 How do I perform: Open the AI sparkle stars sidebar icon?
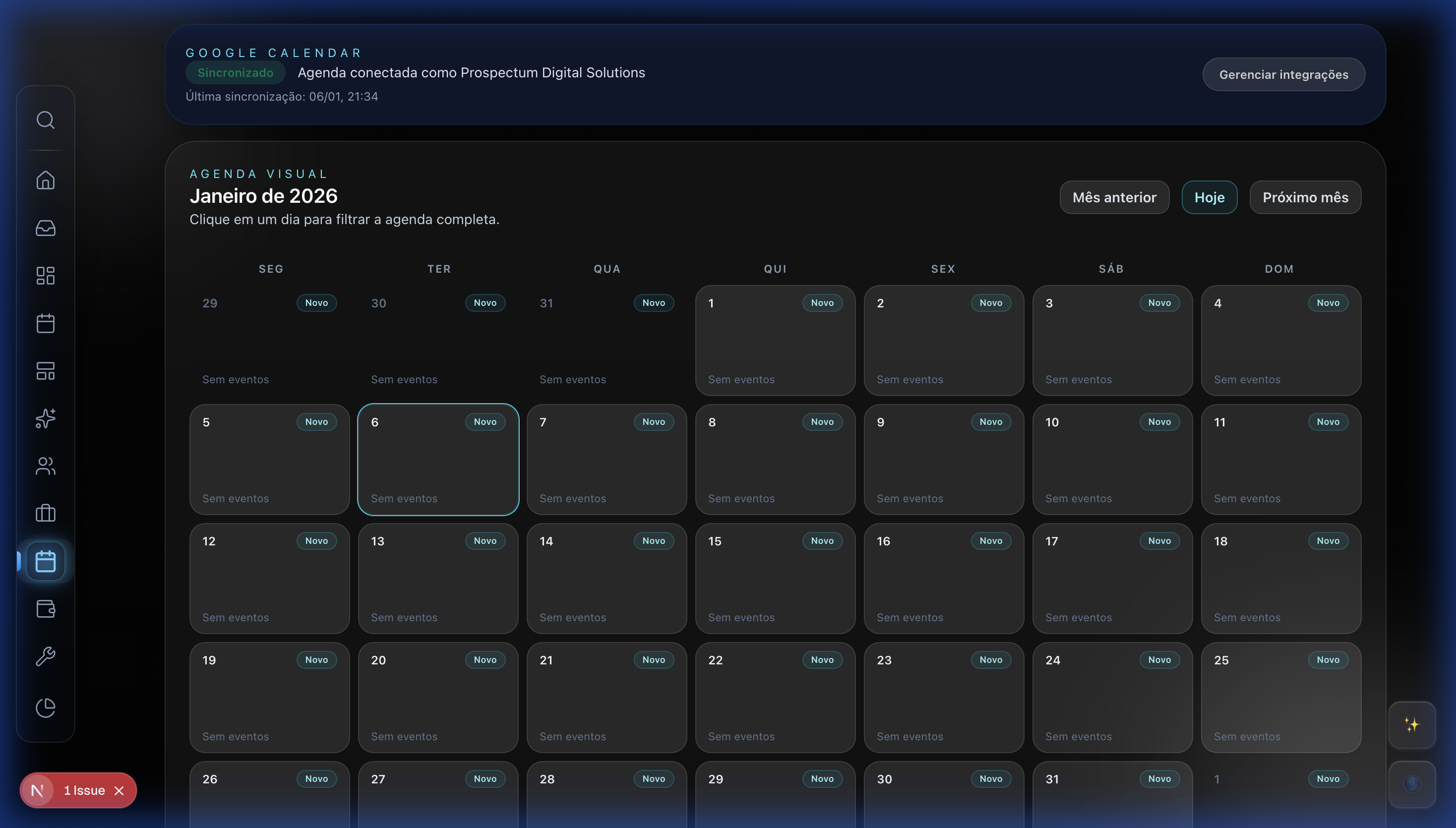point(46,418)
